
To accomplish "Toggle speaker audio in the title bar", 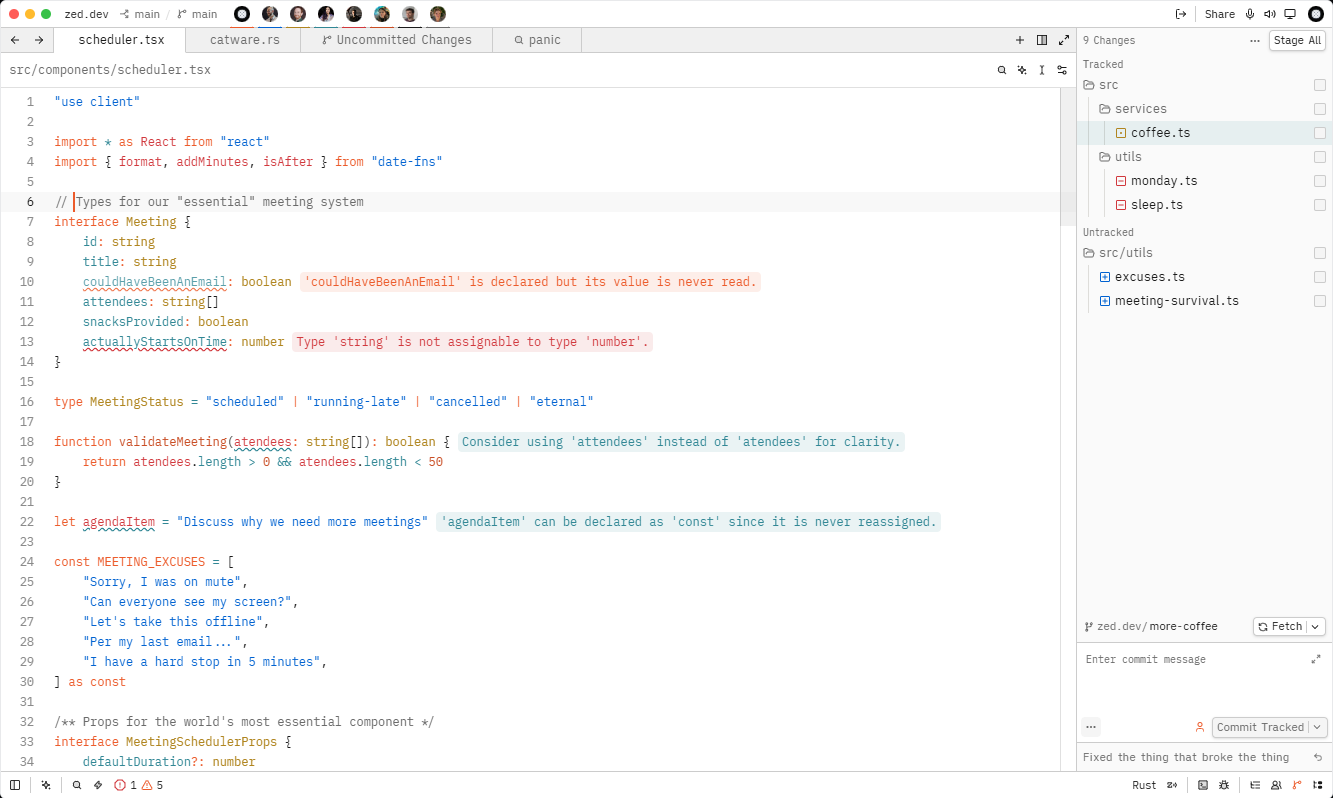I will point(1269,14).
